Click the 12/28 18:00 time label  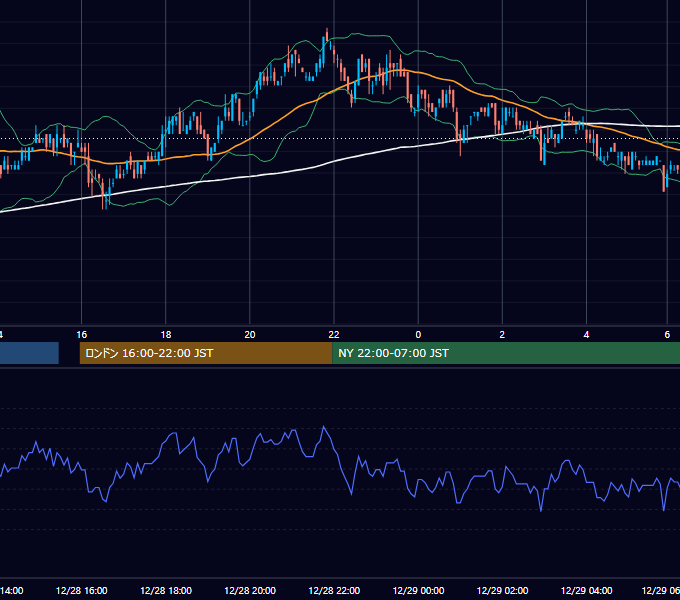click(166, 590)
